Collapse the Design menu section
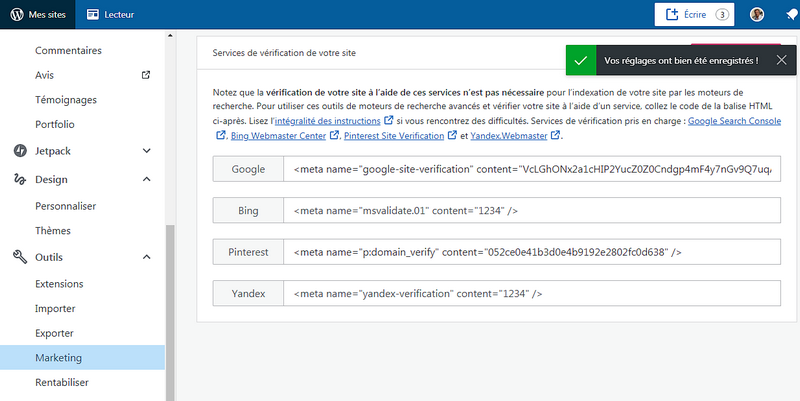 [147, 179]
